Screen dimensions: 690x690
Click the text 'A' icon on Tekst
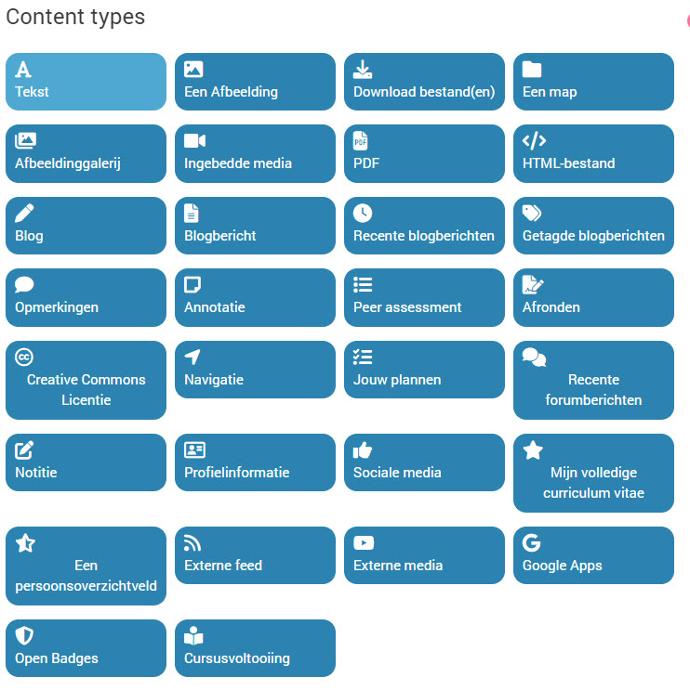pyautogui.click(x=24, y=69)
